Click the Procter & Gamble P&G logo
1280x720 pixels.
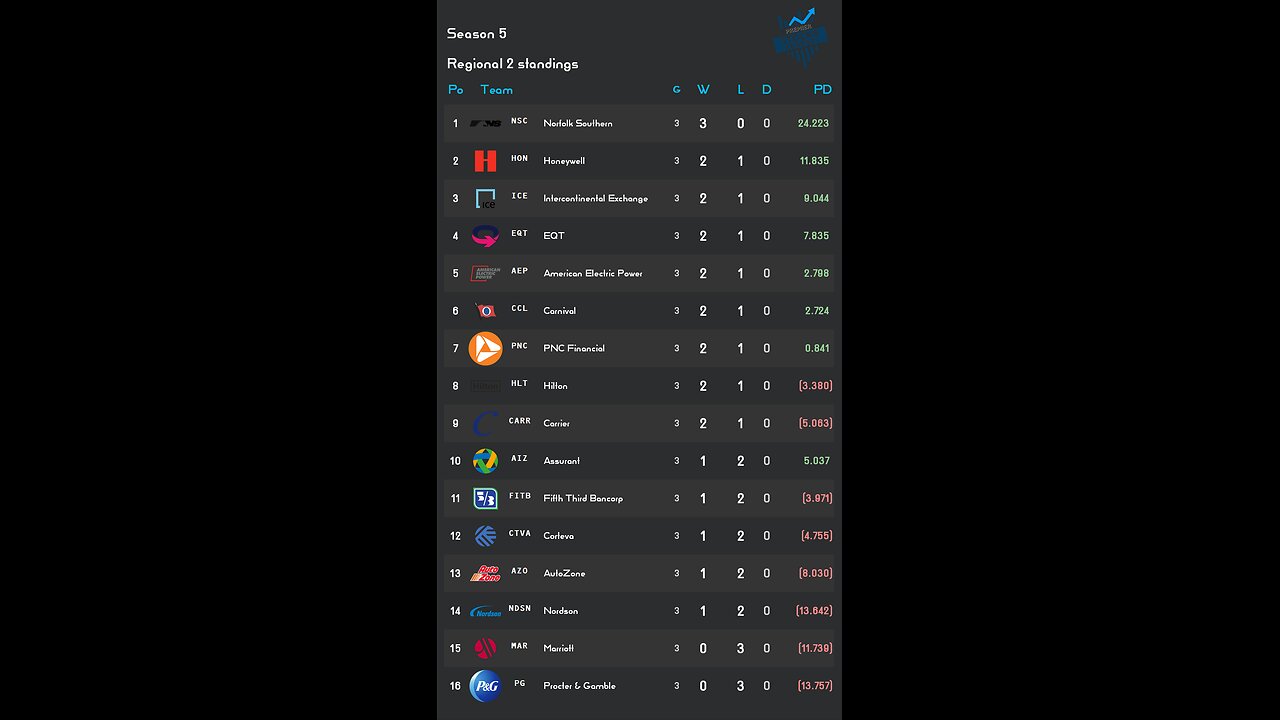coord(485,686)
